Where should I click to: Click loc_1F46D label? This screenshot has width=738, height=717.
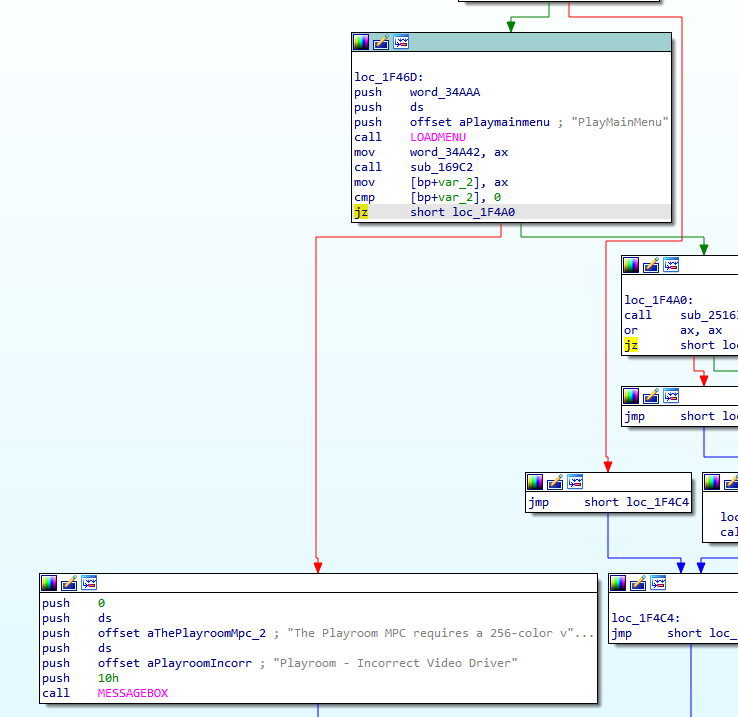389,77
